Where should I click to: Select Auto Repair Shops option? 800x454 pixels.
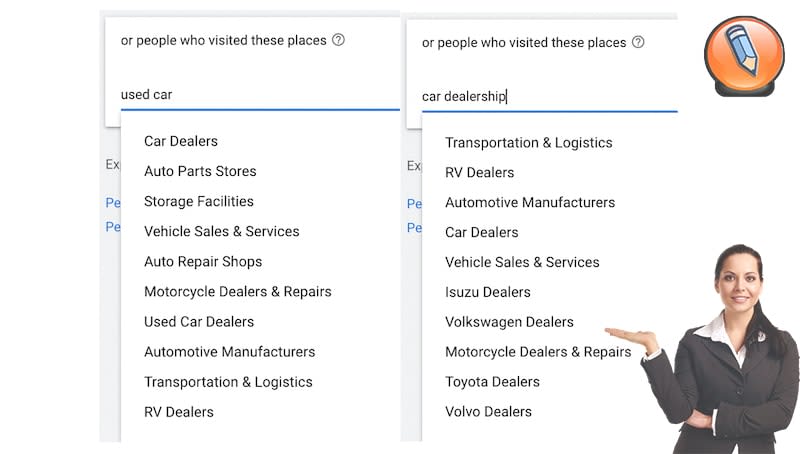coord(203,261)
